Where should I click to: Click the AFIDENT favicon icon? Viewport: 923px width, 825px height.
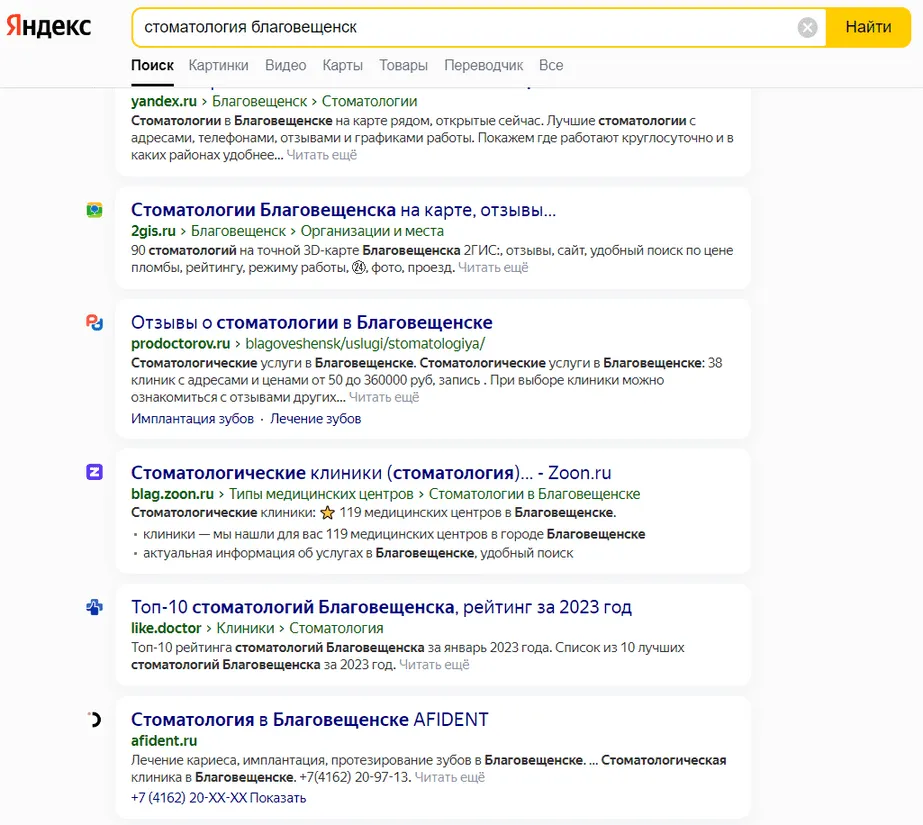pyautogui.click(x=94, y=719)
